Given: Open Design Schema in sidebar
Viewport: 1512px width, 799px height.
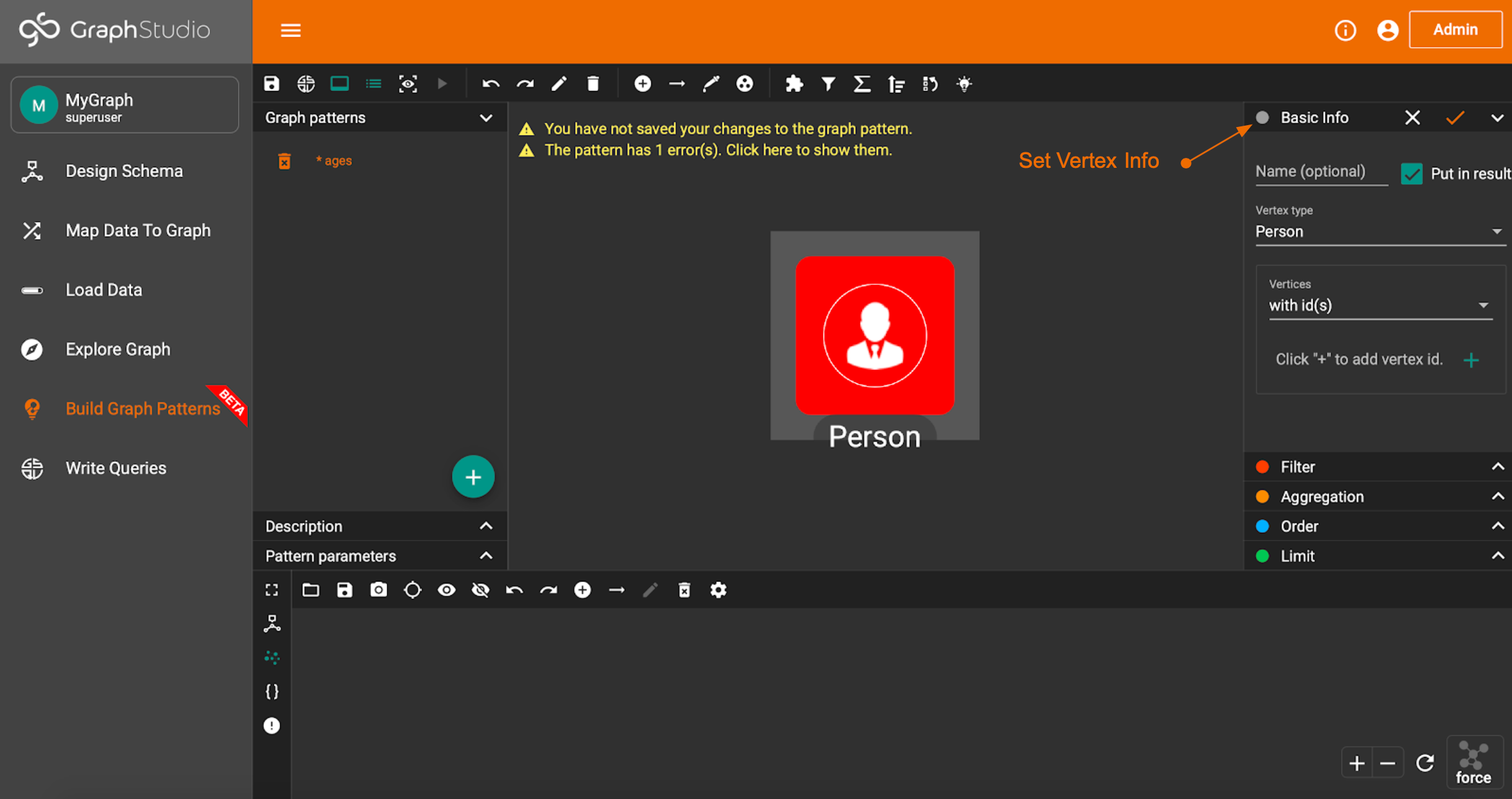Looking at the screenshot, I should [124, 171].
